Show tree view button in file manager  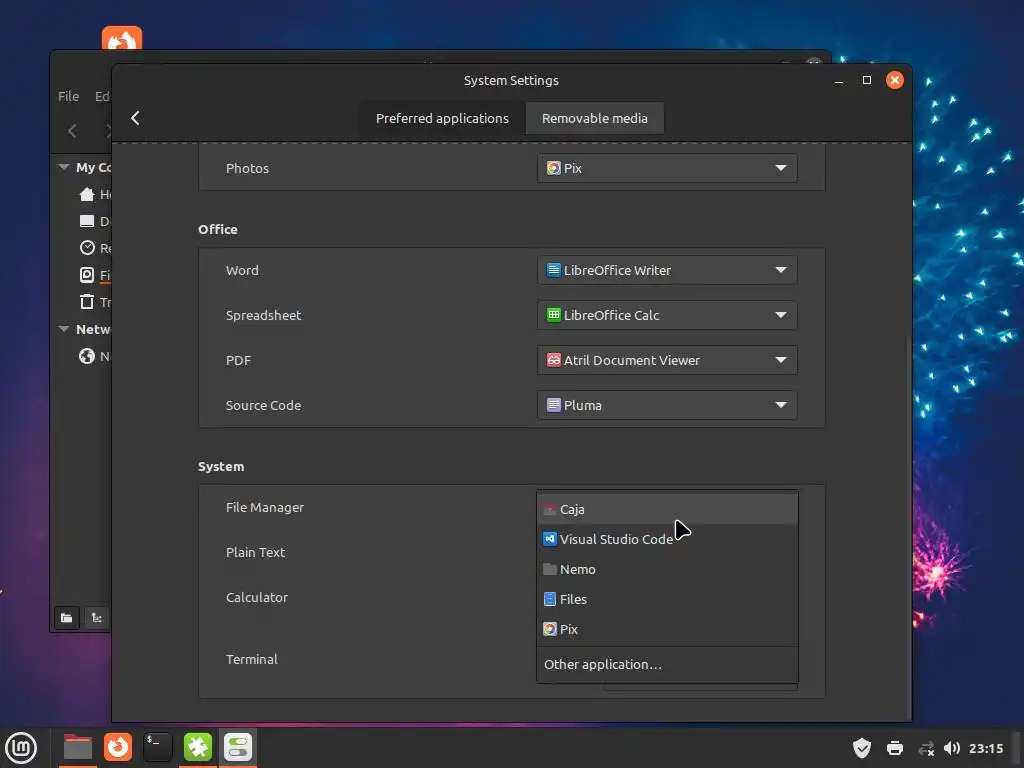[96, 618]
